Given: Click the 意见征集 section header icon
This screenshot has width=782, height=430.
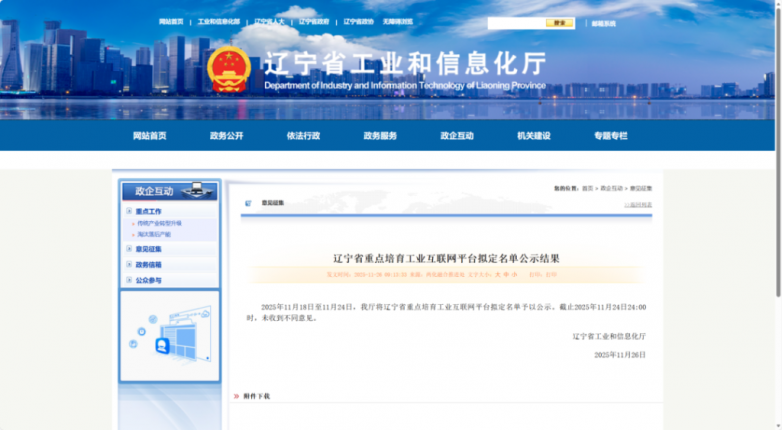Looking at the screenshot, I should pyautogui.click(x=248, y=203).
